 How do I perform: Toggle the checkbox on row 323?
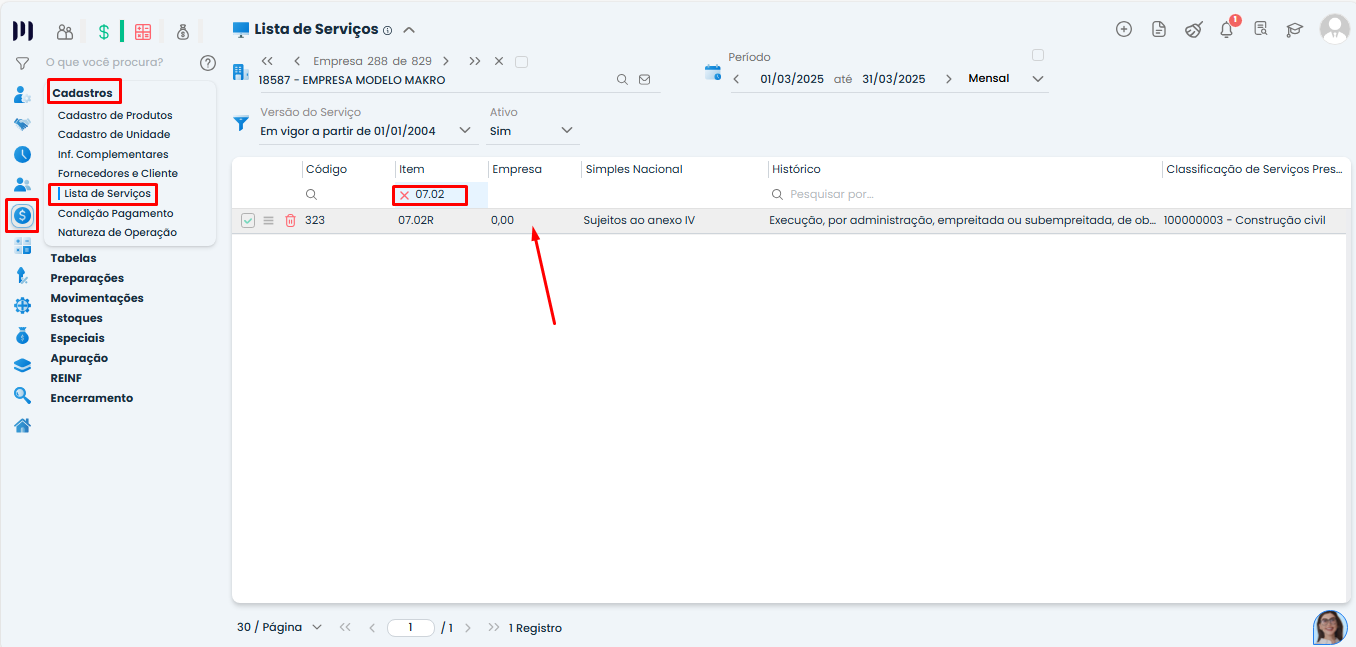pyautogui.click(x=248, y=220)
